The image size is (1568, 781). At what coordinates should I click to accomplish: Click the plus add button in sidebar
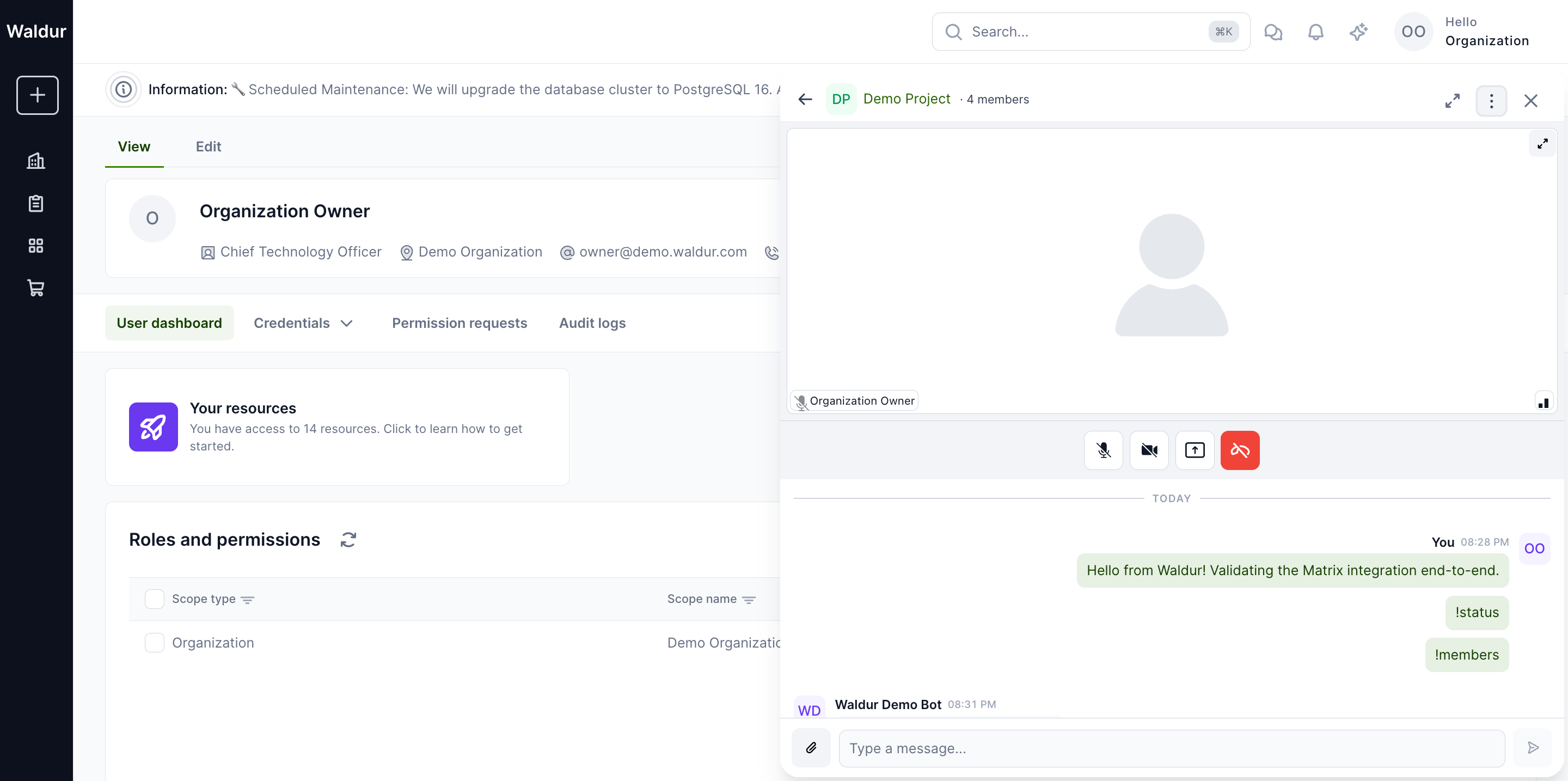click(37, 95)
